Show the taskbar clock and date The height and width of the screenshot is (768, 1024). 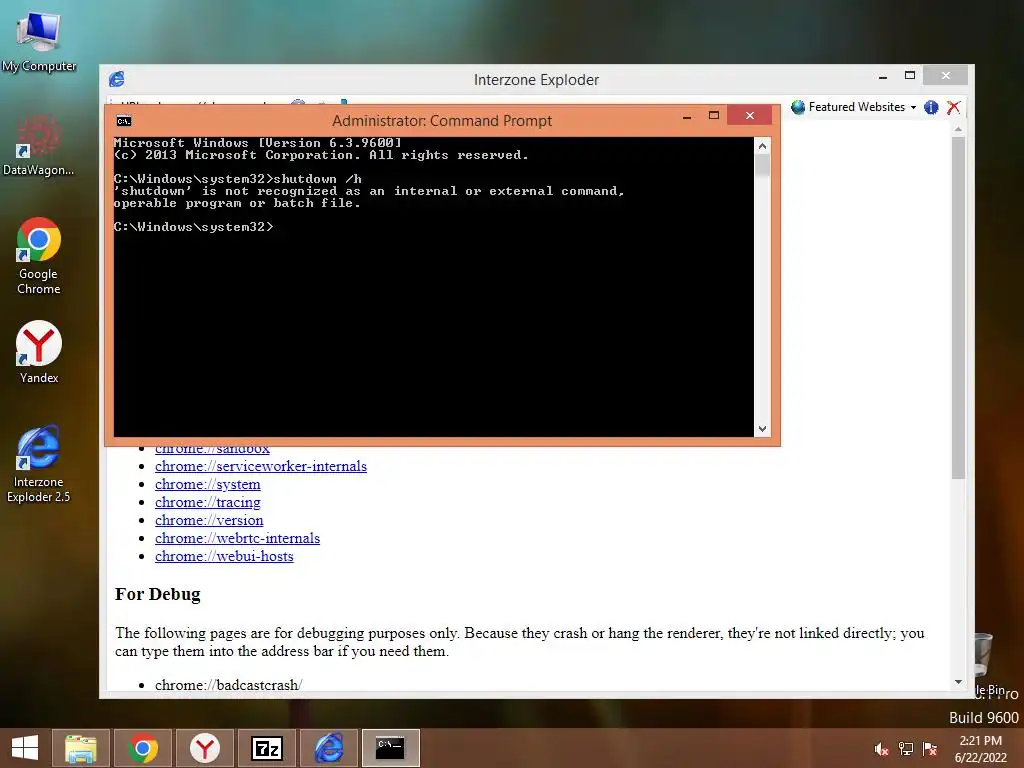point(980,749)
